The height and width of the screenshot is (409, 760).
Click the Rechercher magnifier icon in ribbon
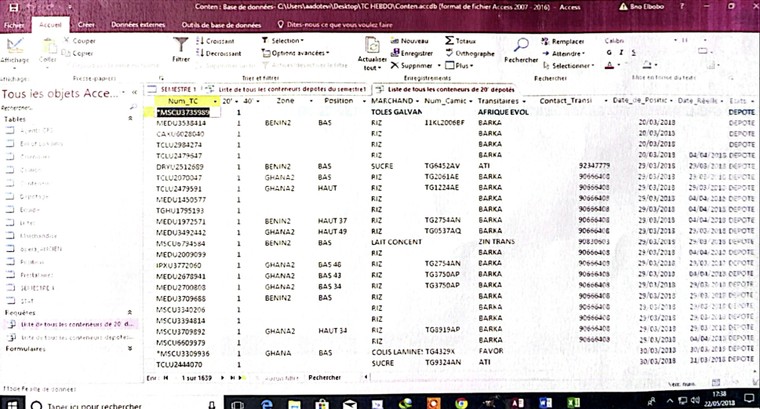pos(521,45)
